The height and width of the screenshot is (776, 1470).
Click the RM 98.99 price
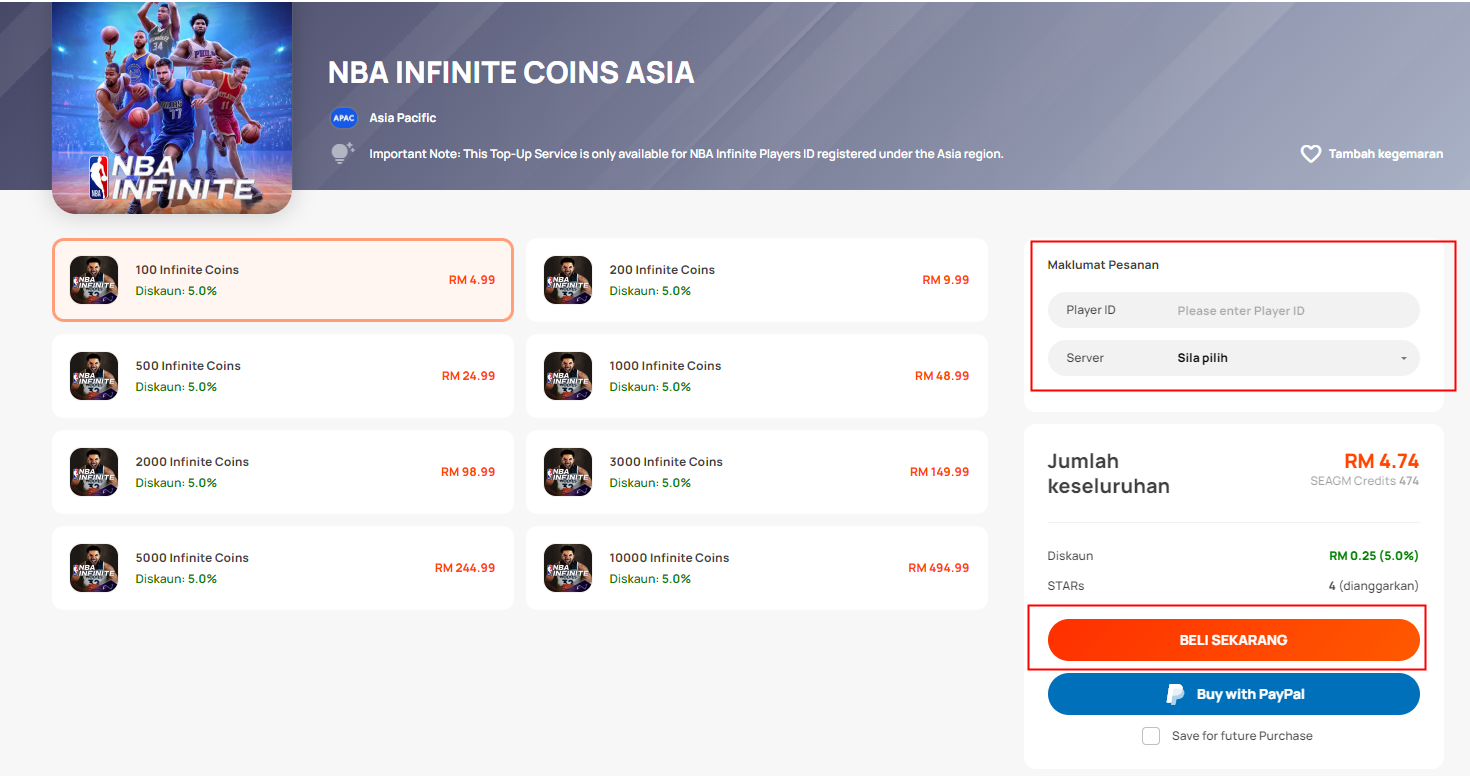click(x=468, y=472)
